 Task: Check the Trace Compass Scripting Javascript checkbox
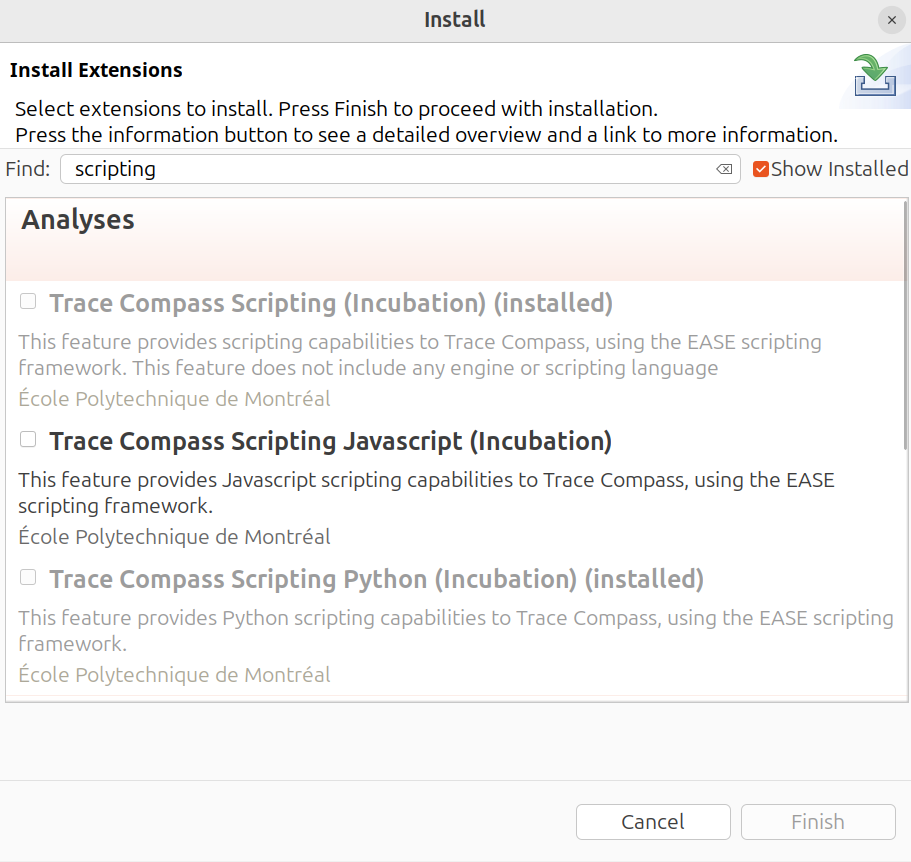point(28,439)
